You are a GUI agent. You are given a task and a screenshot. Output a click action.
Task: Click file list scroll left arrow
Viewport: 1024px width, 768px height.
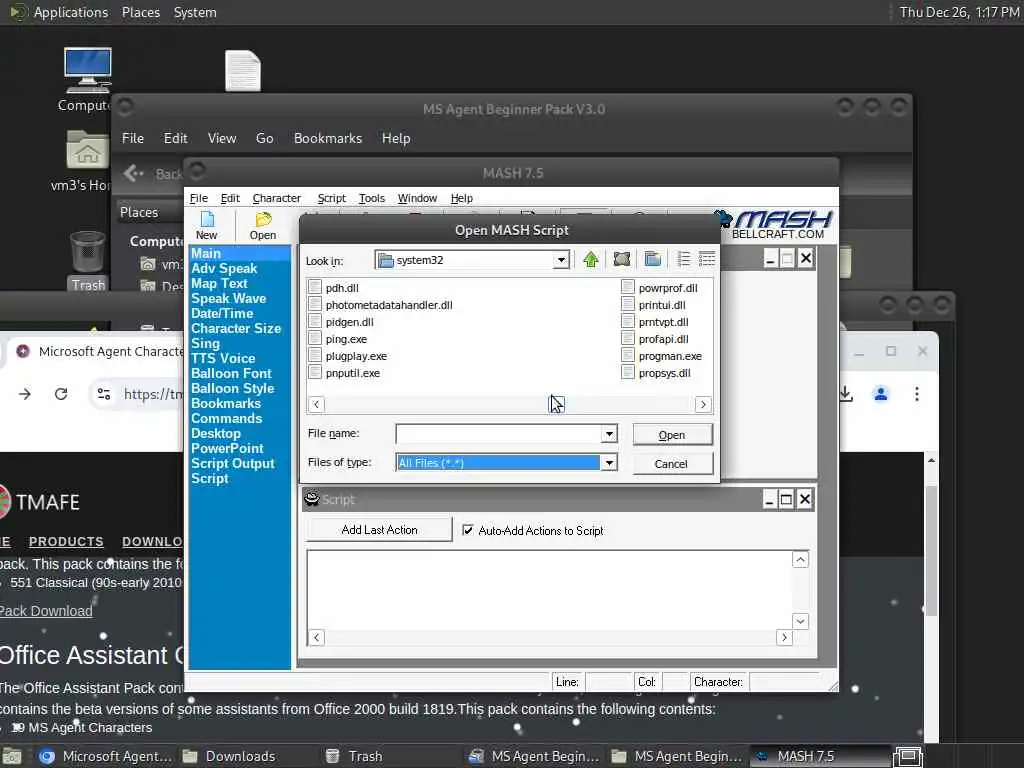(316, 404)
